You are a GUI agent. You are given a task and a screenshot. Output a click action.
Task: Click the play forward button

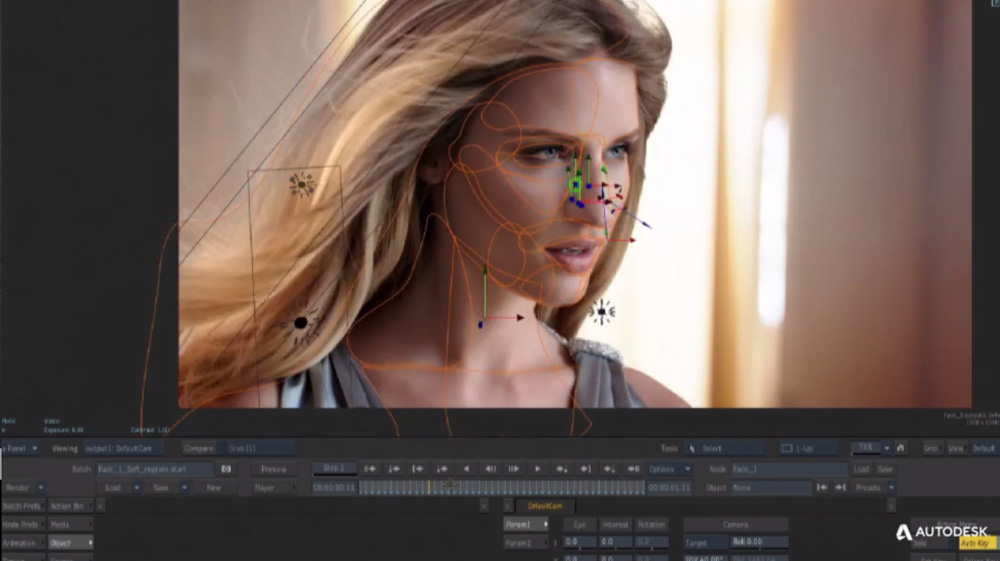click(x=538, y=468)
